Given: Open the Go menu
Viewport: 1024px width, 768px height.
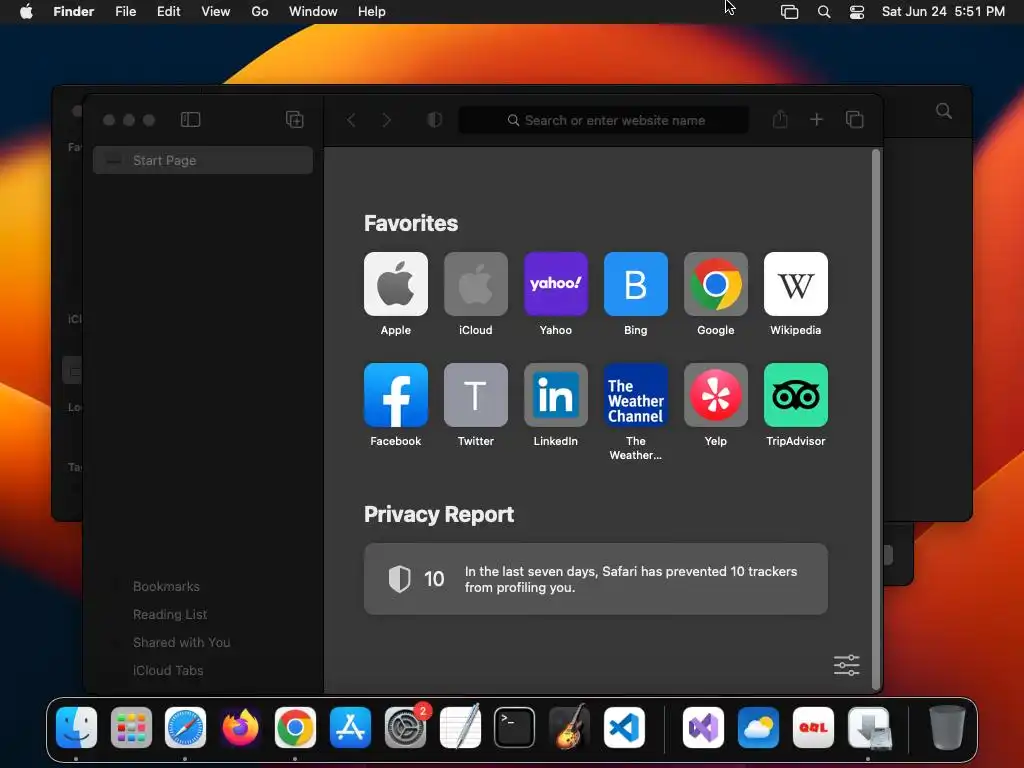Looking at the screenshot, I should click(x=260, y=11).
